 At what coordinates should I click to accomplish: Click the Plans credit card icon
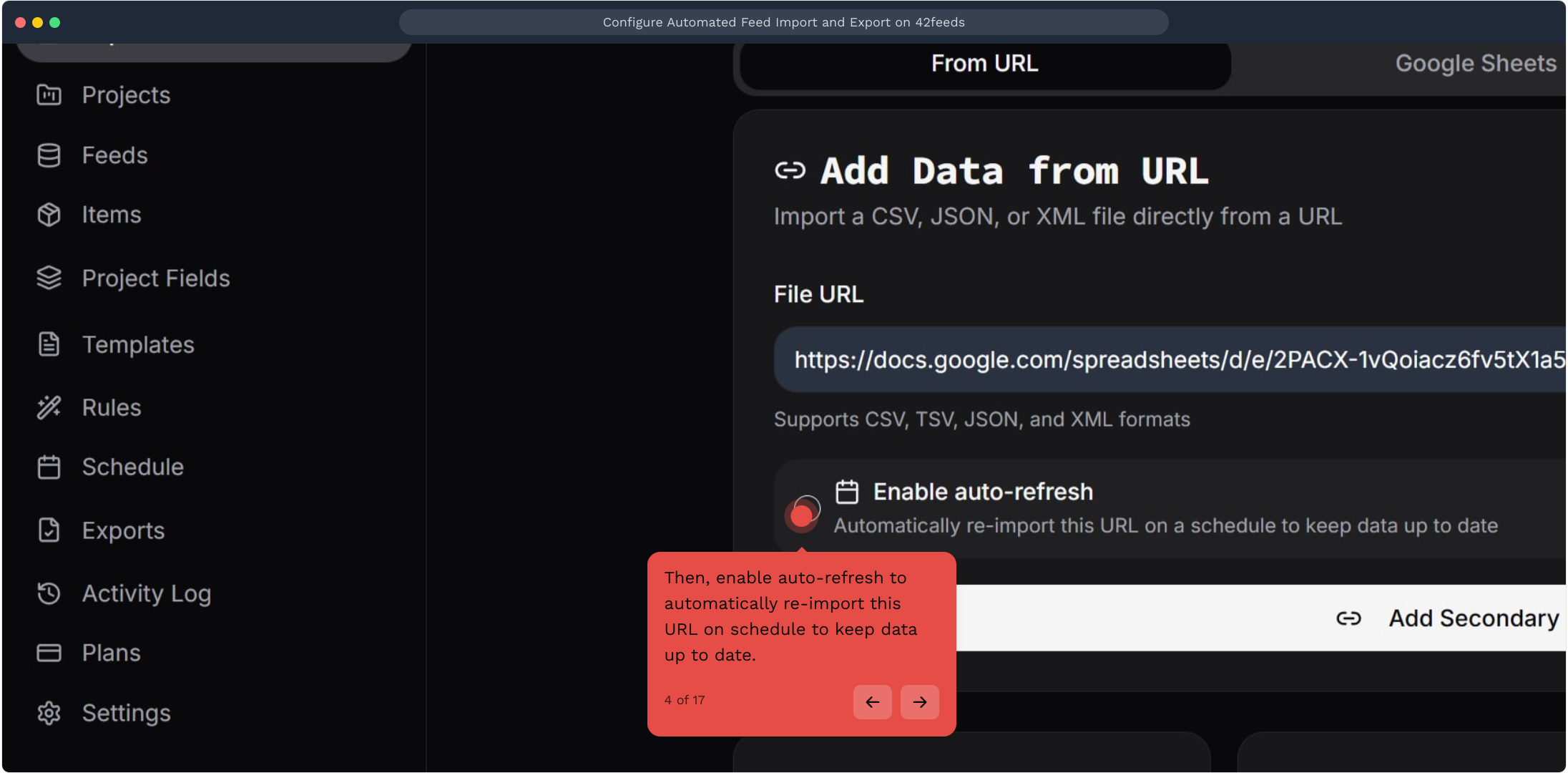tap(49, 653)
